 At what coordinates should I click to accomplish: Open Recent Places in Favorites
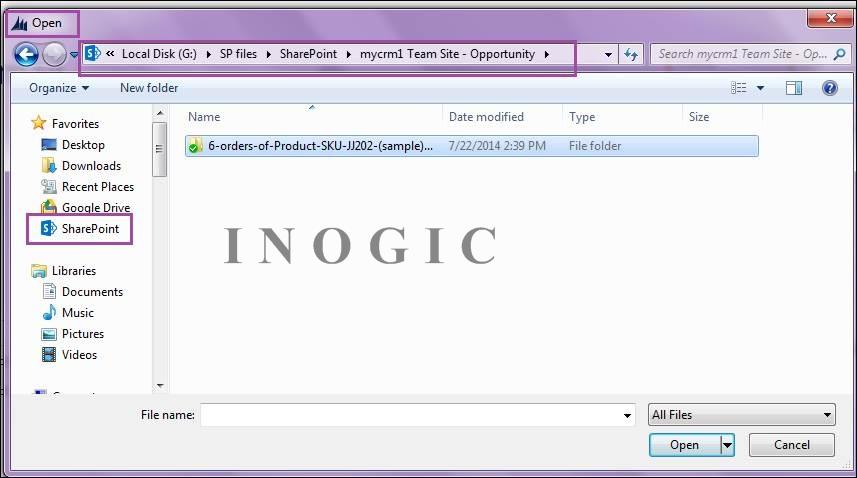pos(98,187)
